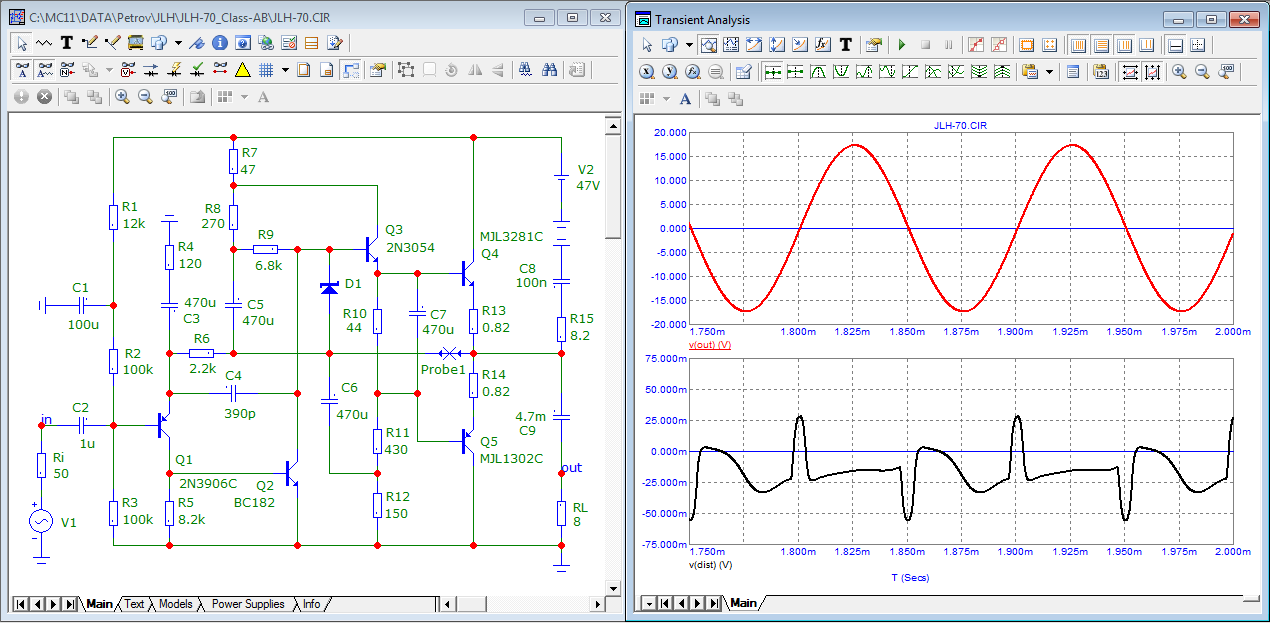Click the schematic vertical scrollbar down arrow
This screenshot has width=1270, height=623.
click(x=612, y=587)
